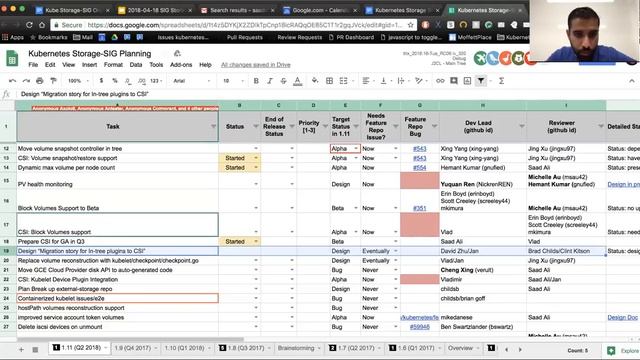Toggle italic formatting

(270, 81)
